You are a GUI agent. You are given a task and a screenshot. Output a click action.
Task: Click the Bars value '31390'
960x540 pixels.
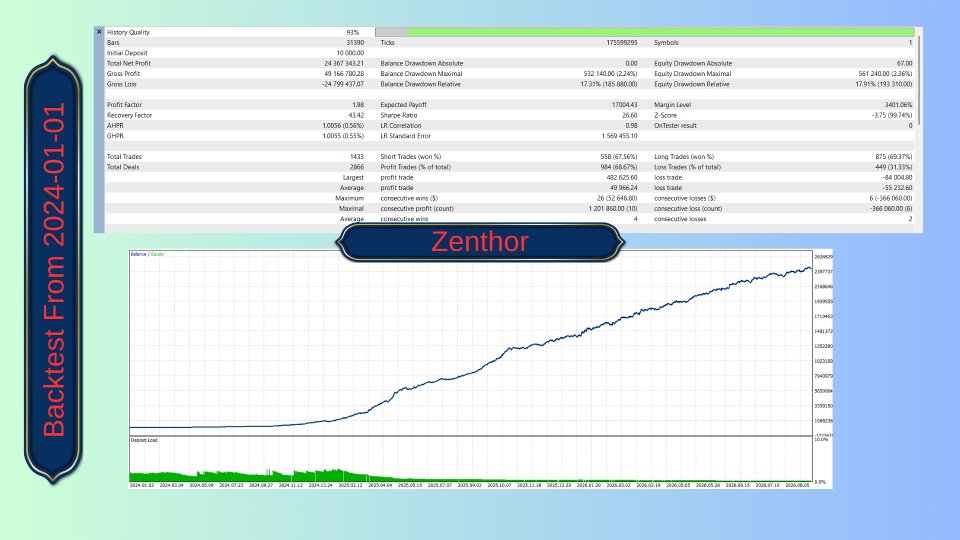tap(355, 43)
